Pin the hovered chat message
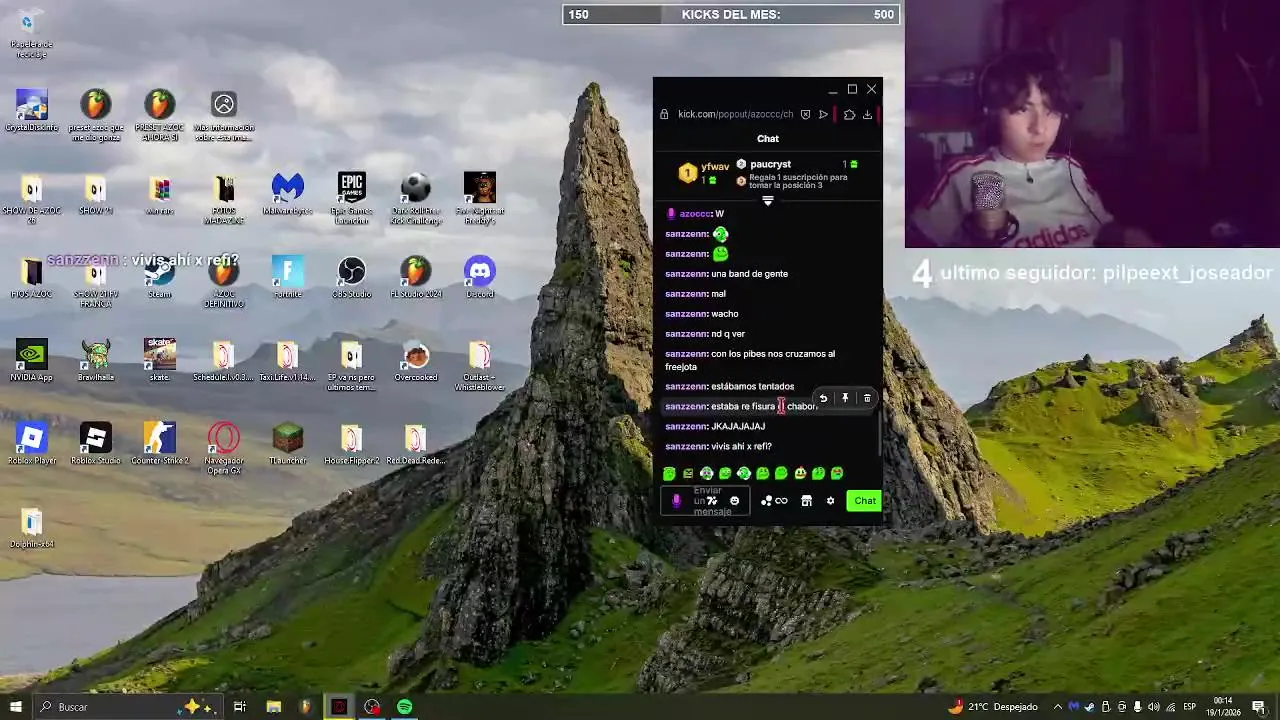 [845, 398]
